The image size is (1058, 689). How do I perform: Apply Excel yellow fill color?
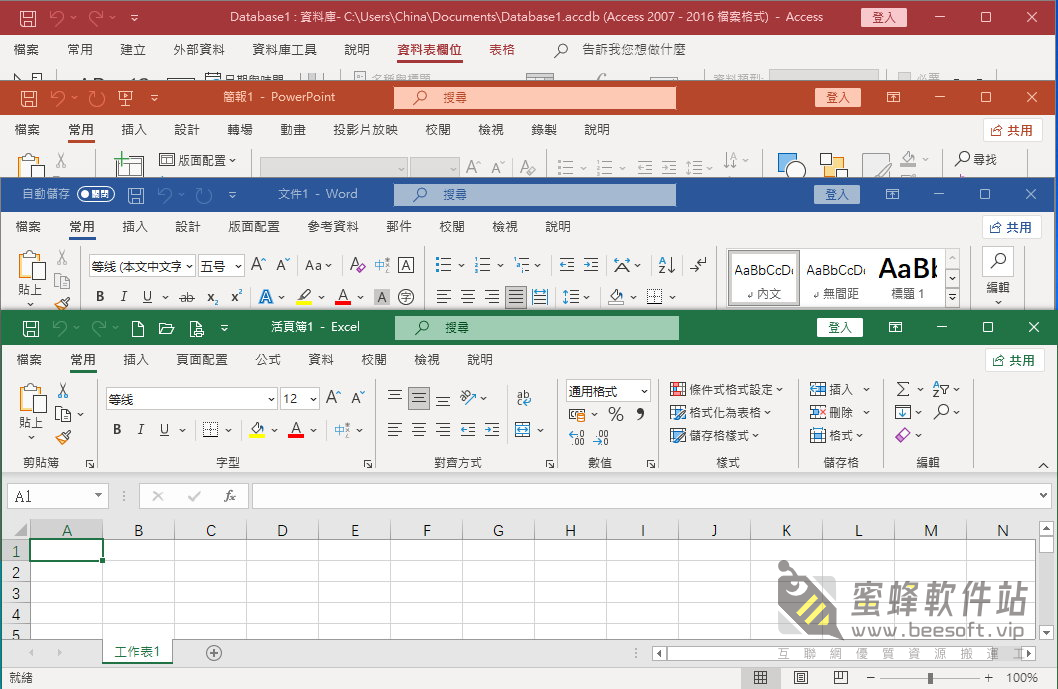257,429
